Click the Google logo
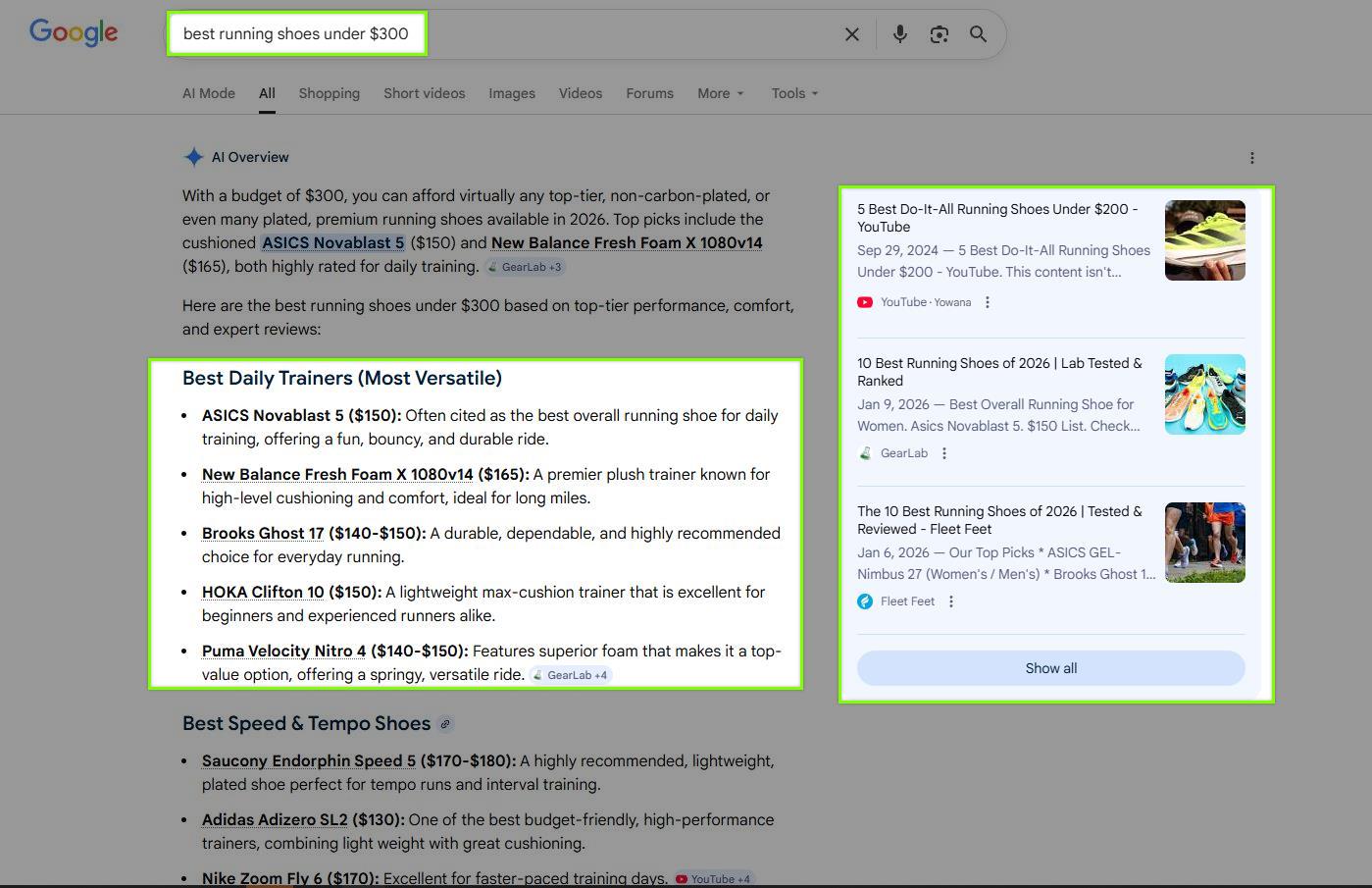The width and height of the screenshot is (1372, 888). (74, 32)
